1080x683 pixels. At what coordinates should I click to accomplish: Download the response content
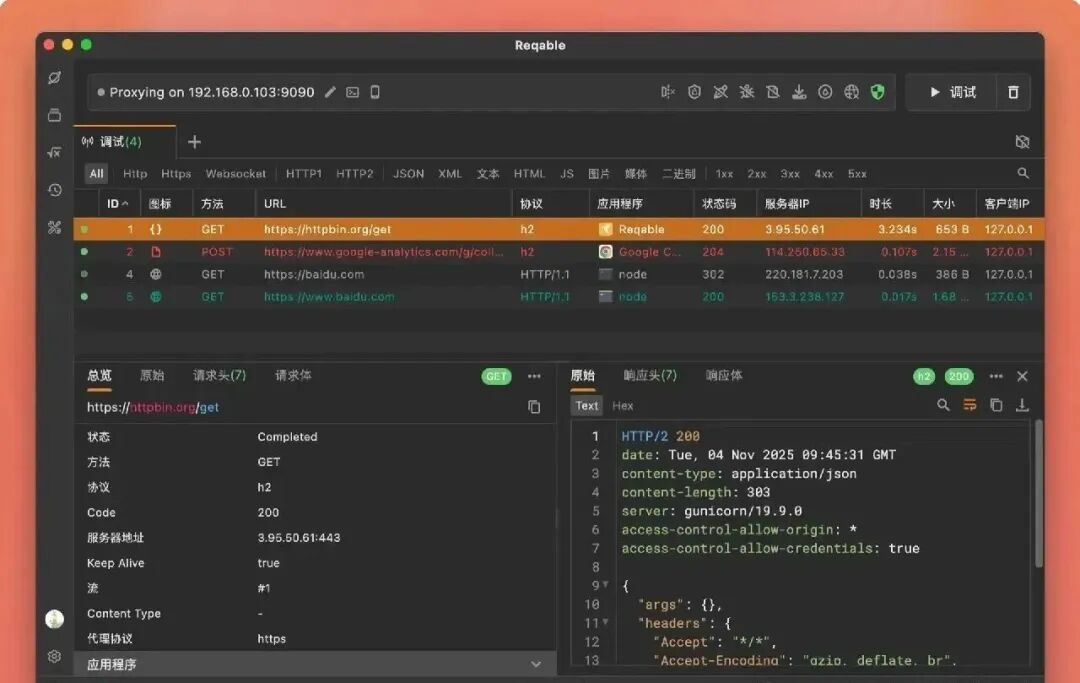pos(1022,406)
